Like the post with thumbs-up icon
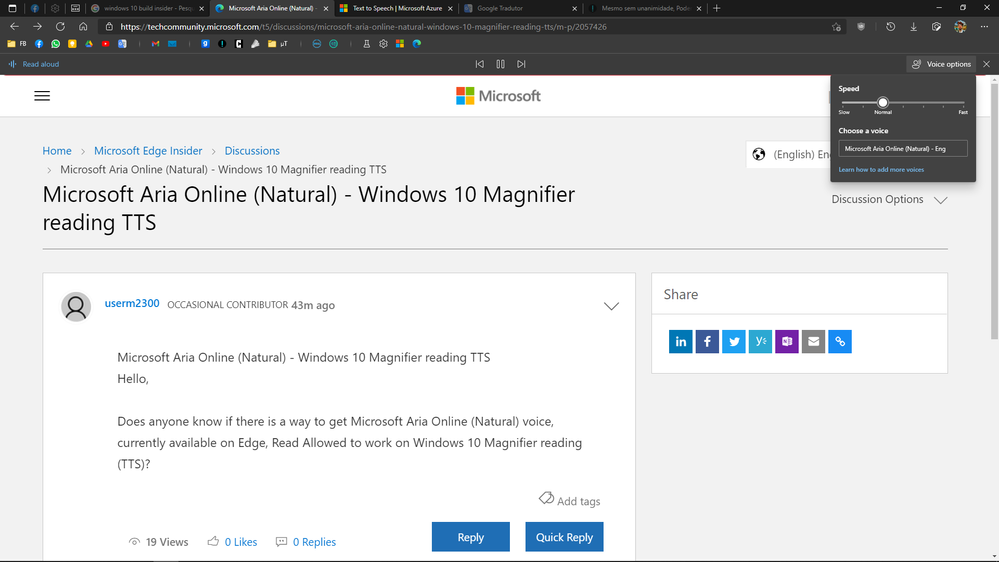 [213, 541]
